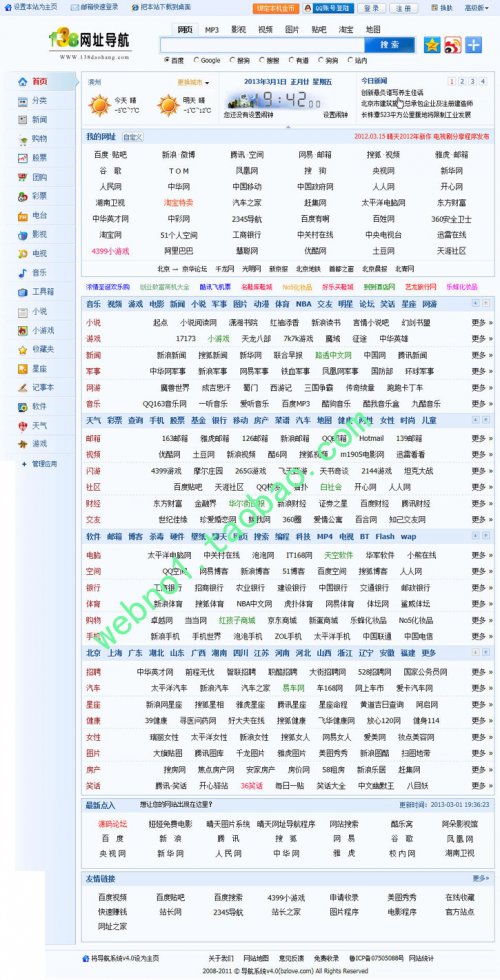Open the 股票 sidebar item
The width and height of the screenshot is (500, 980).
39,158
